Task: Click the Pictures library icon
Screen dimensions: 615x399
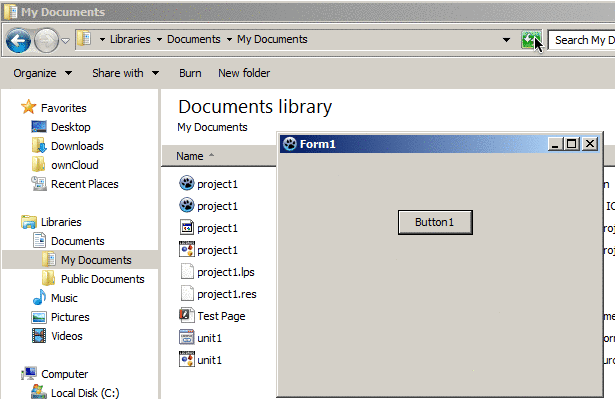Action: tap(39, 317)
